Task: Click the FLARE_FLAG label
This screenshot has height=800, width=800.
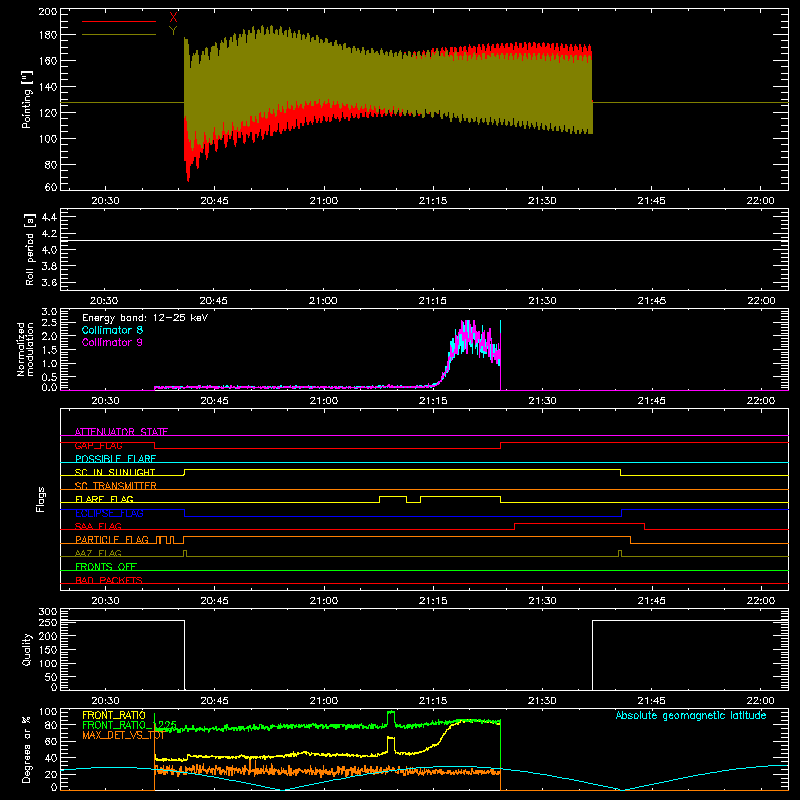Action: (x=104, y=499)
